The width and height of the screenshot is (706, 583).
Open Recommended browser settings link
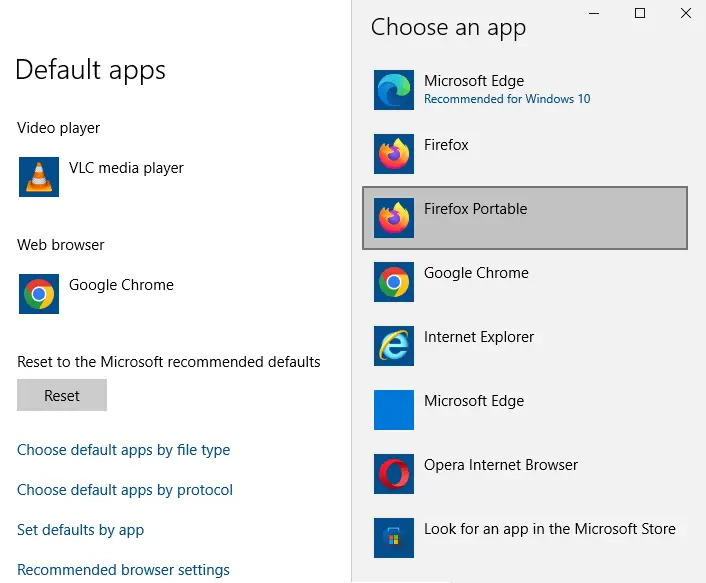click(x=123, y=570)
